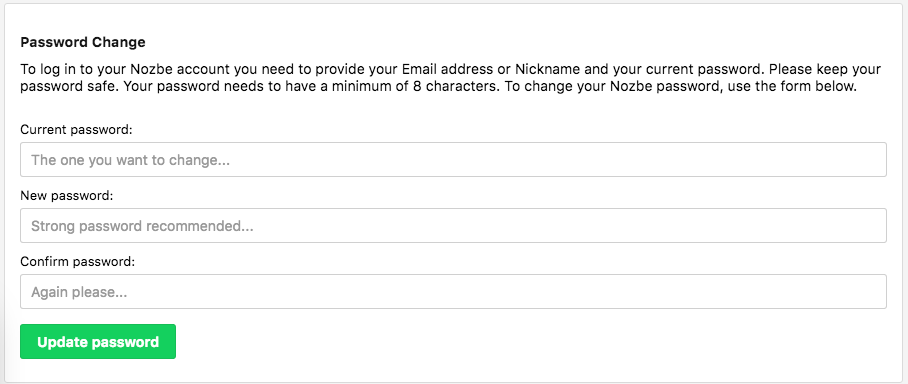Click "Strong password recommended..." placeholder text
The width and height of the screenshot is (908, 384).
click(x=142, y=226)
